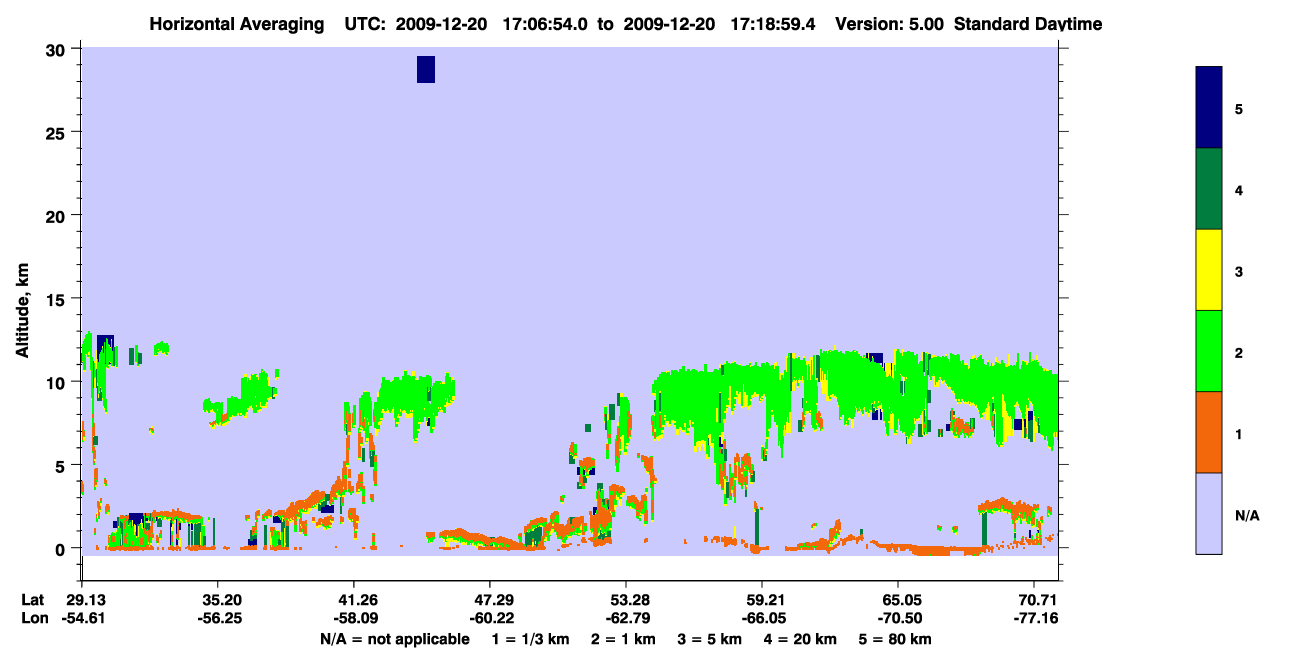Click the colorbar label 4

[x=1239, y=190]
